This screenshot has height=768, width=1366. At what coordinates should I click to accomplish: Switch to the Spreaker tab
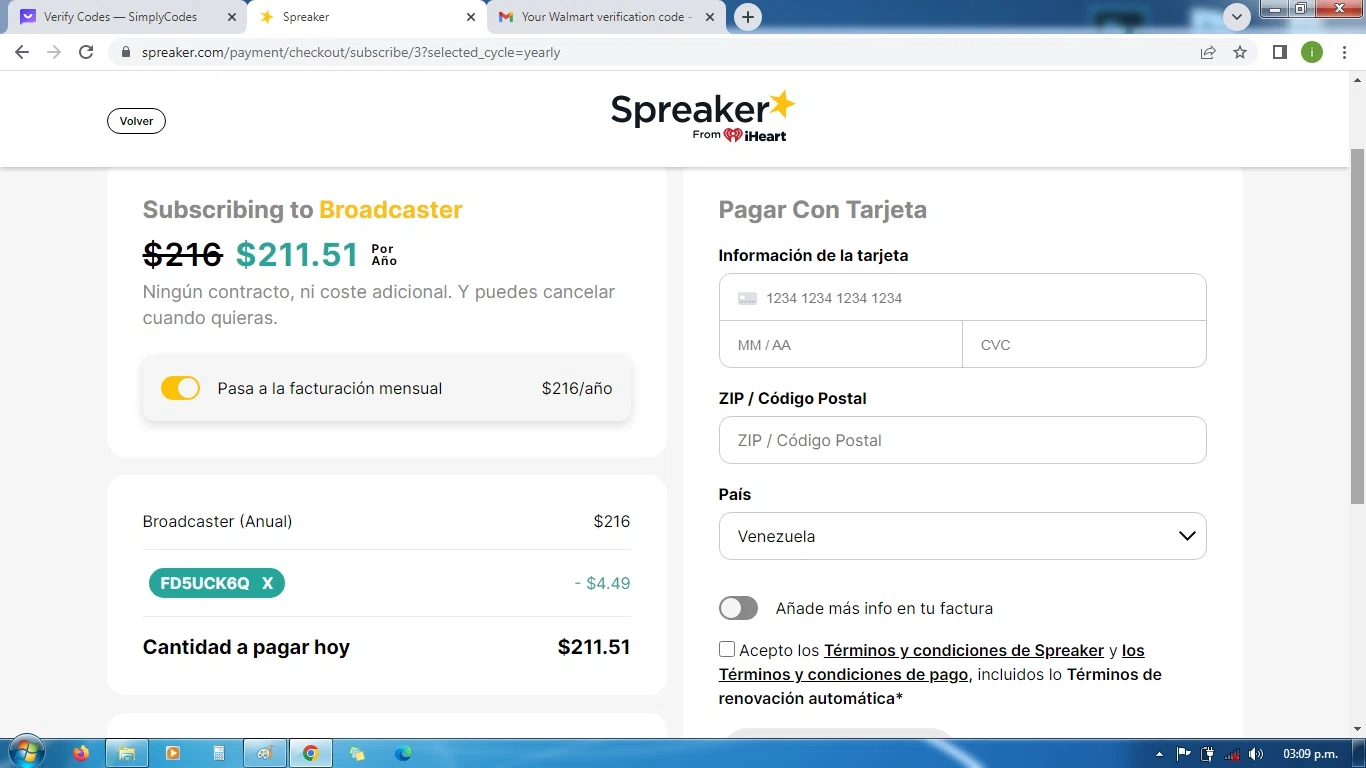[x=366, y=17]
